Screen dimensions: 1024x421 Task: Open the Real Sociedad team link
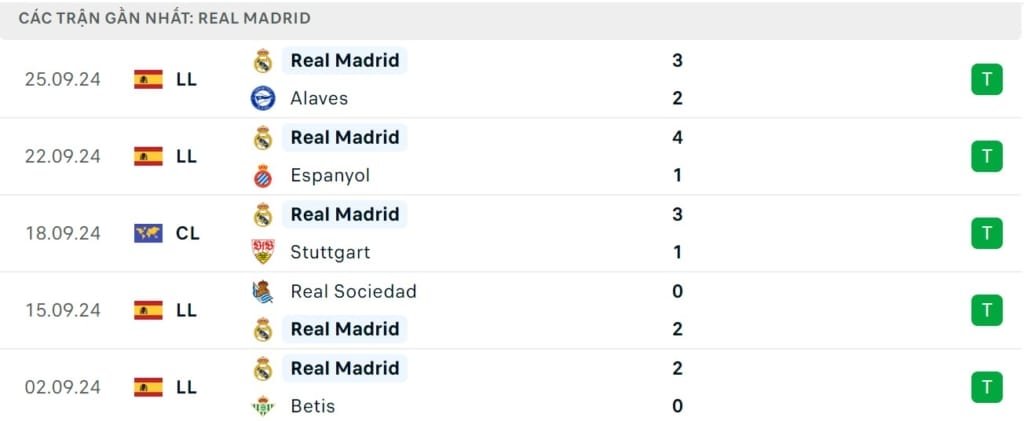tap(353, 291)
